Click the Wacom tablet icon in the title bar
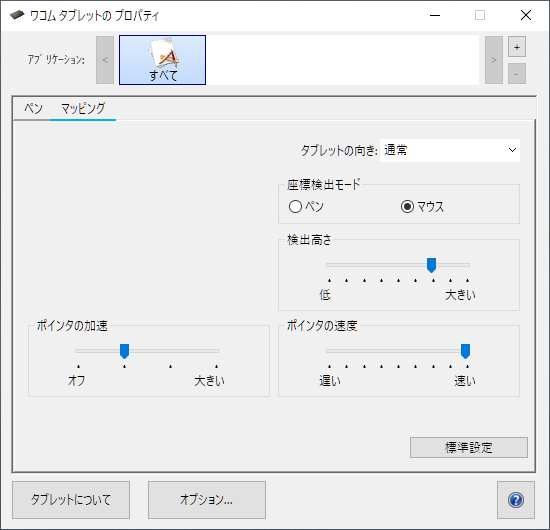Viewport: 550px width, 530px height. point(17,15)
